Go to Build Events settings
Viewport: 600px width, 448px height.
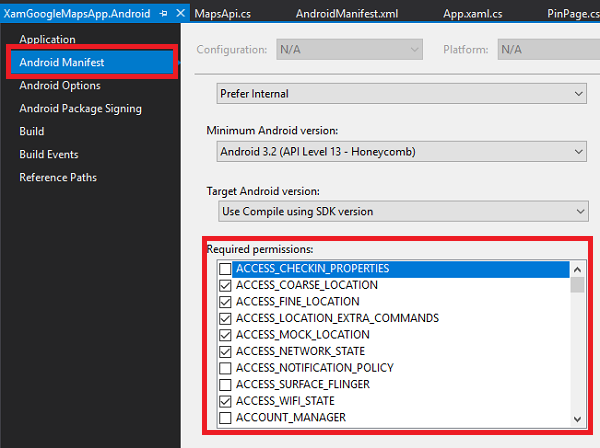pyautogui.click(x=49, y=155)
